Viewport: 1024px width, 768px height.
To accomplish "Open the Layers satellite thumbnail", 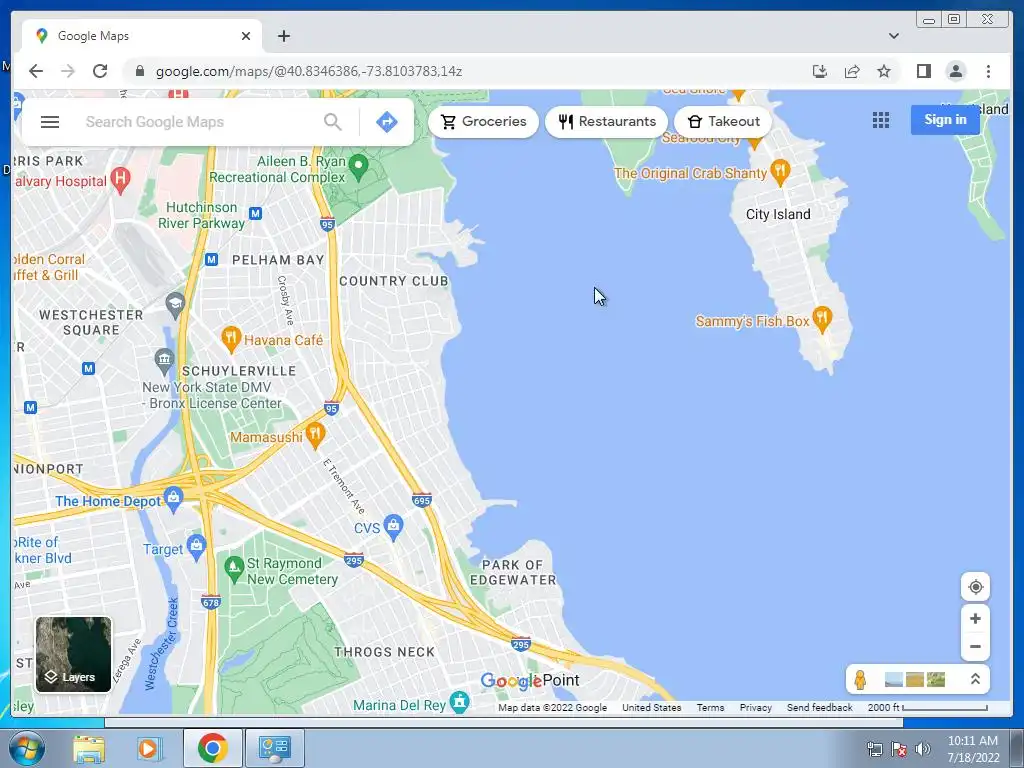I will (73, 654).
